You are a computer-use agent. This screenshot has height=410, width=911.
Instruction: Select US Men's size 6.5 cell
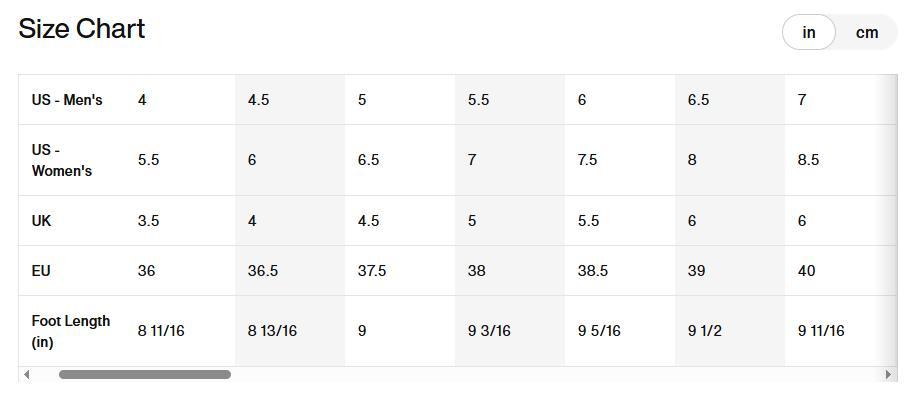698,100
